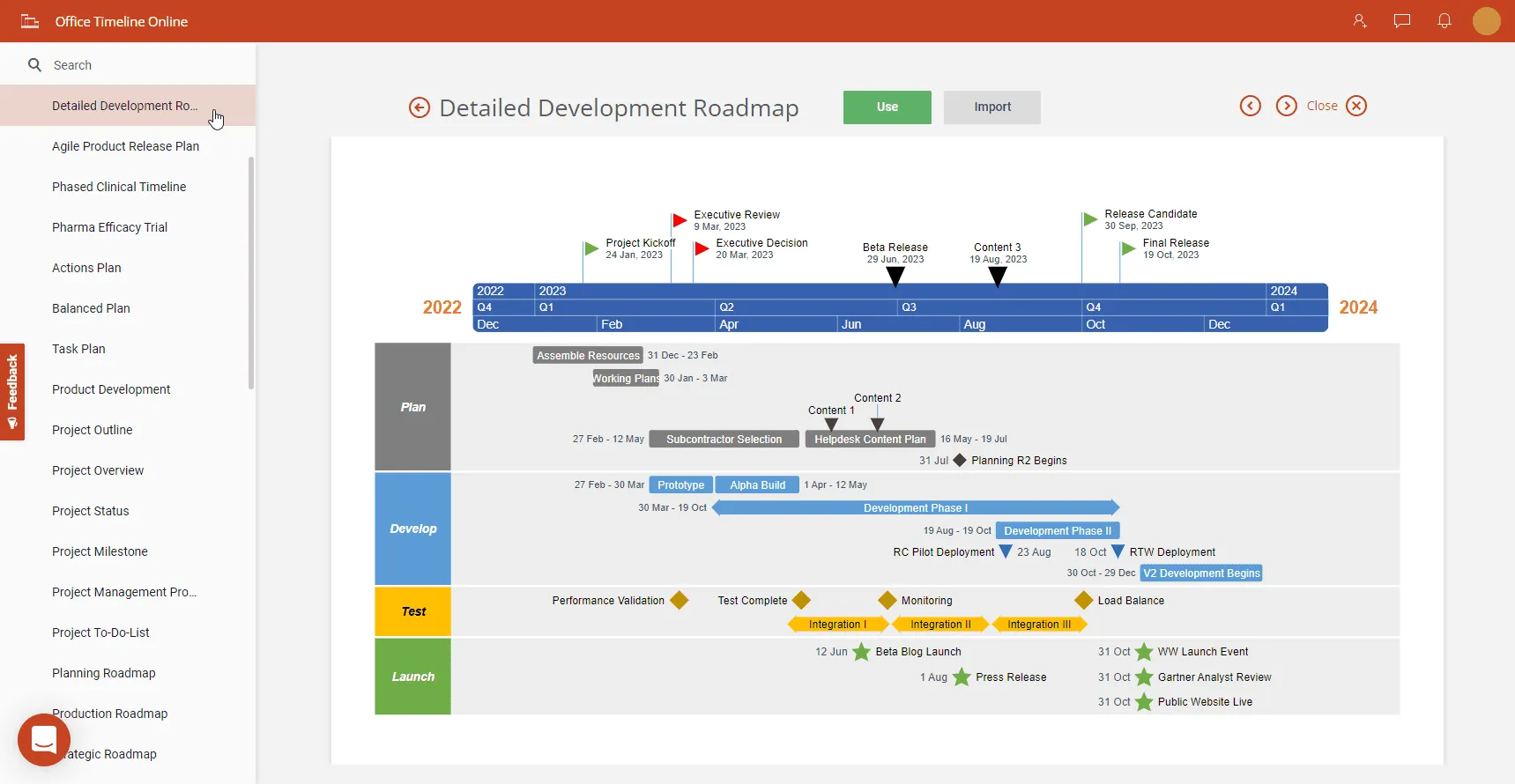Go to next template with right chevron
The image size is (1515, 784).
[x=1286, y=106]
